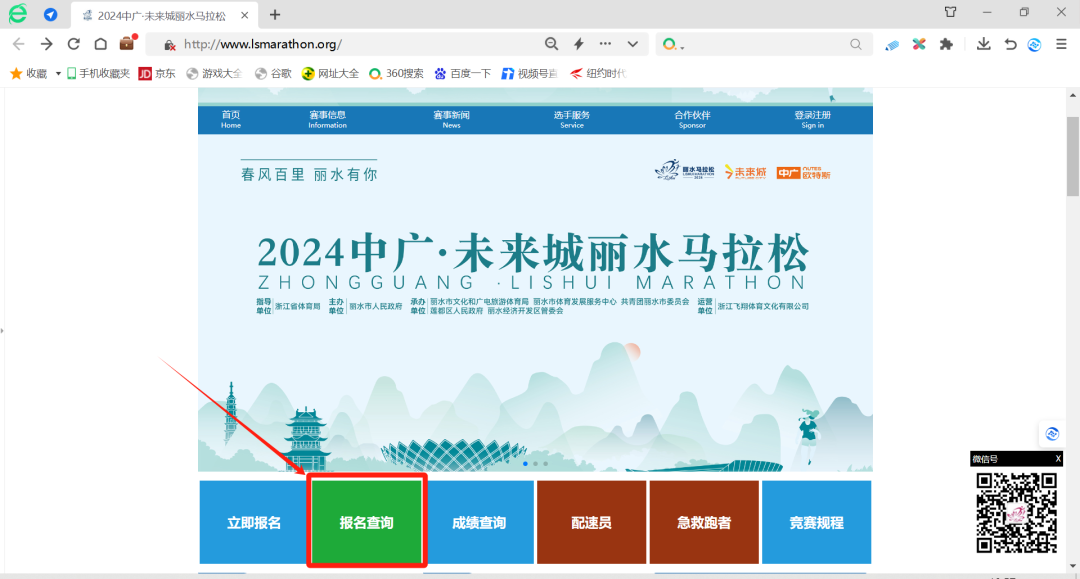Close the WeChat QR code panel
This screenshot has height=579, width=1080.
point(1058,459)
